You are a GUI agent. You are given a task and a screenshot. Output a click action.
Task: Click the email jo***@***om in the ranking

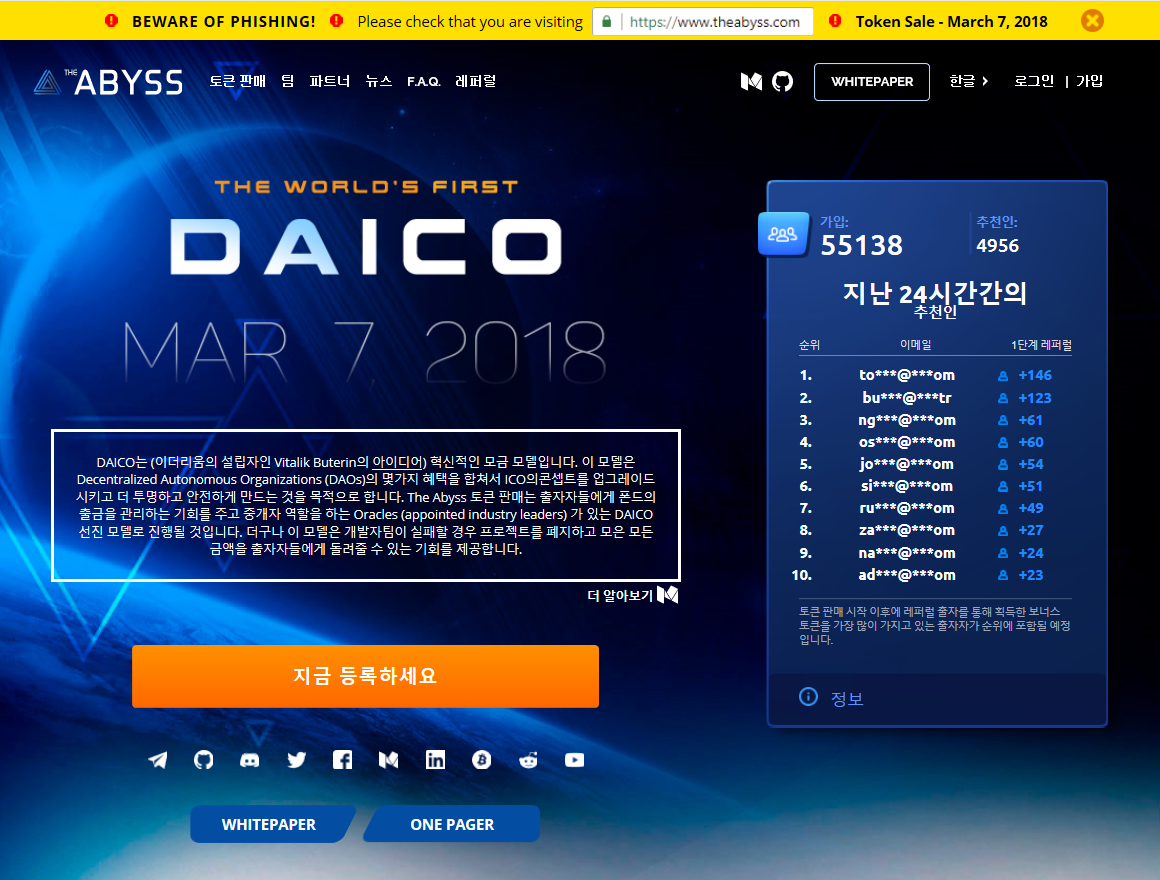click(907, 464)
